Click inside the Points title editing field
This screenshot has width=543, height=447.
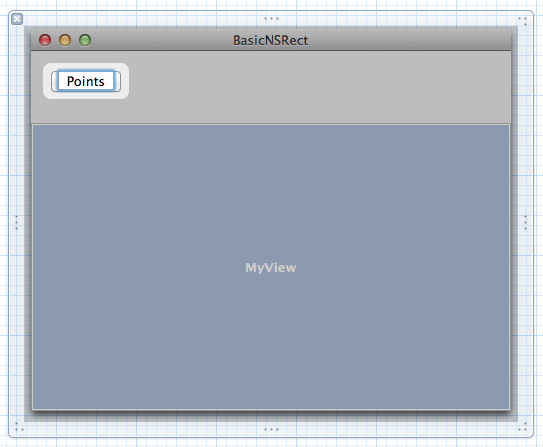tap(86, 81)
